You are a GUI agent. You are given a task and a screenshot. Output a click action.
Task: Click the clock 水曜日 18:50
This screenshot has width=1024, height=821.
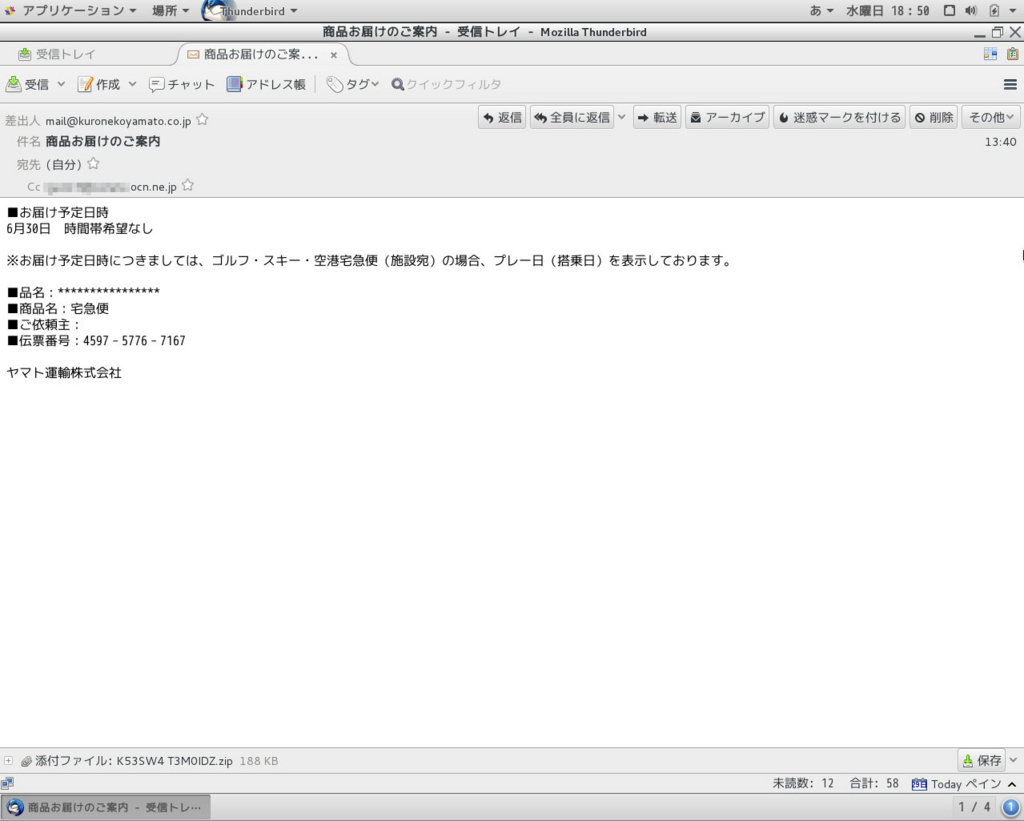[888, 10]
